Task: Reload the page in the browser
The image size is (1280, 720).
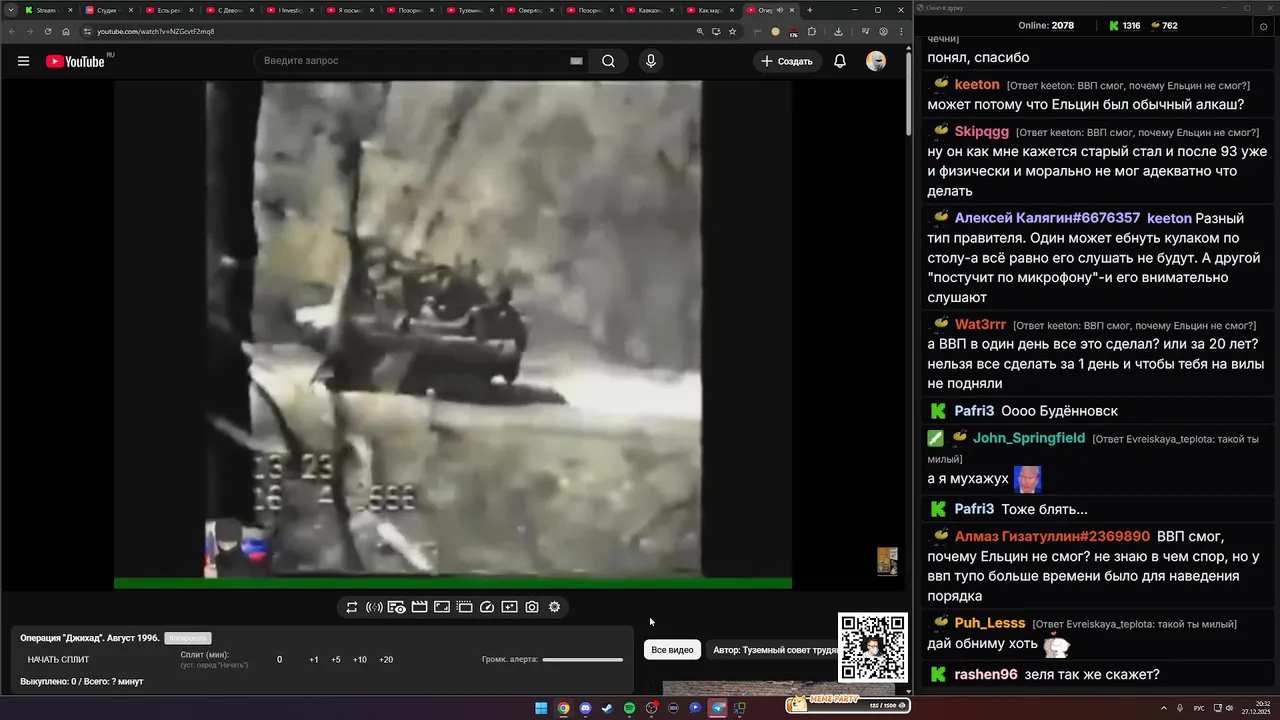Action: (x=48, y=31)
